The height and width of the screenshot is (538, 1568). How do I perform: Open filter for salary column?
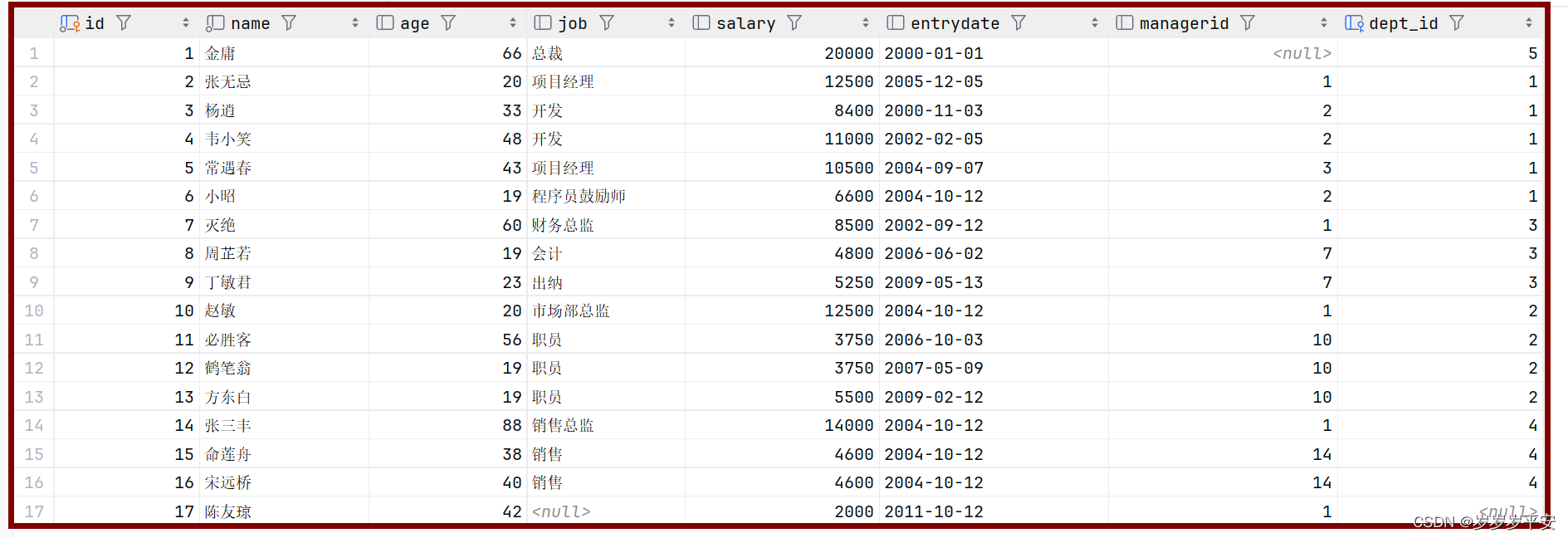tap(794, 23)
